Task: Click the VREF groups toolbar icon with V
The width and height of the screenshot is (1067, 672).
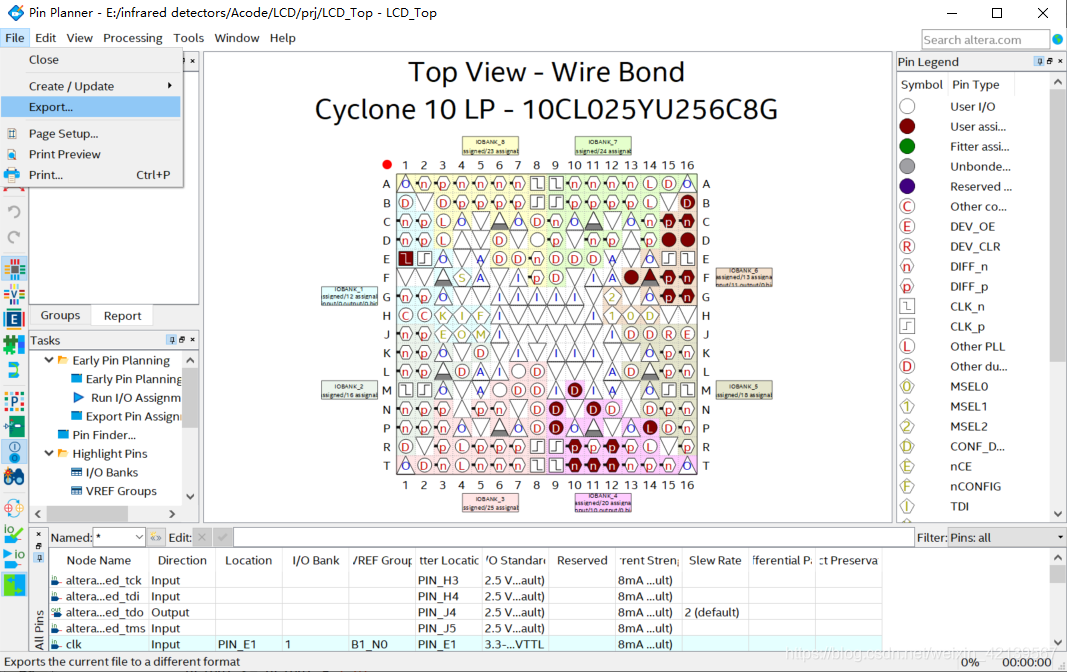Action: (x=14, y=294)
